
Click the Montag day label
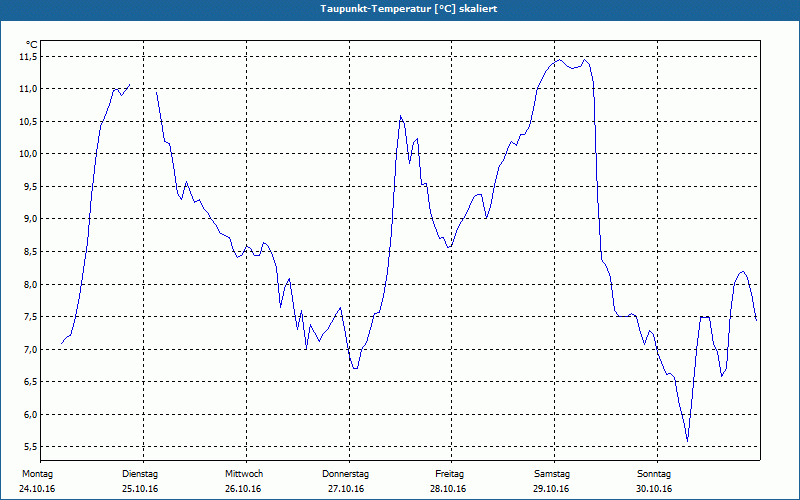point(37,474)
